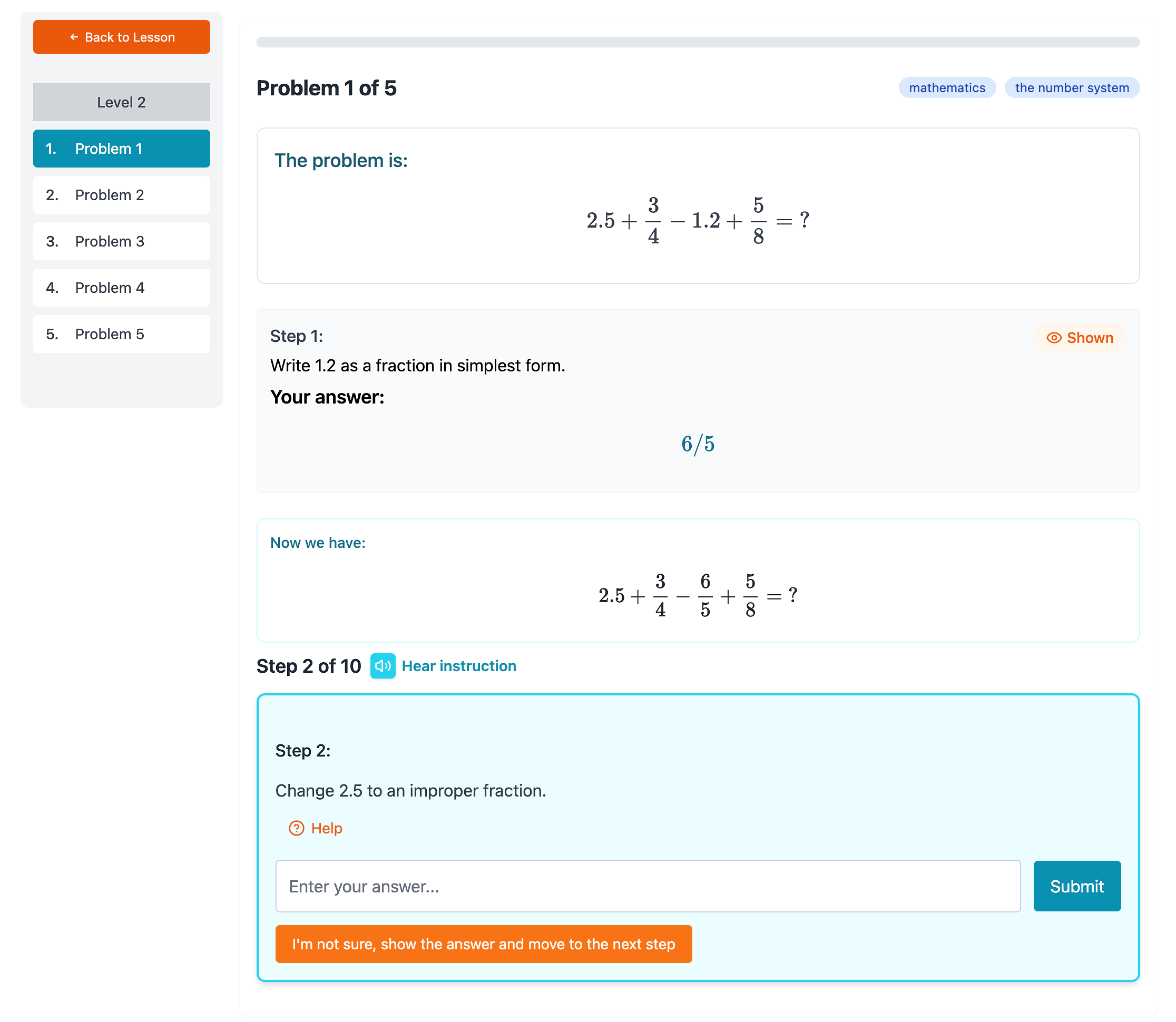Viewport: 1176px width, 1022px height.
Task: Submit the answer
Action: 1077,886
